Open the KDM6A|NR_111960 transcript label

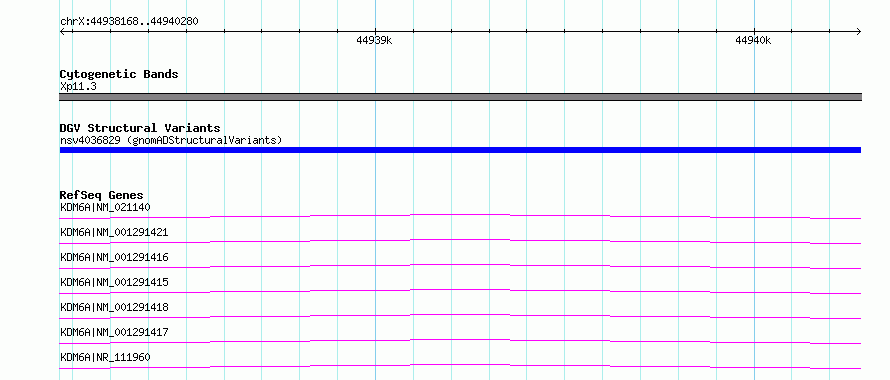point(105,357)
